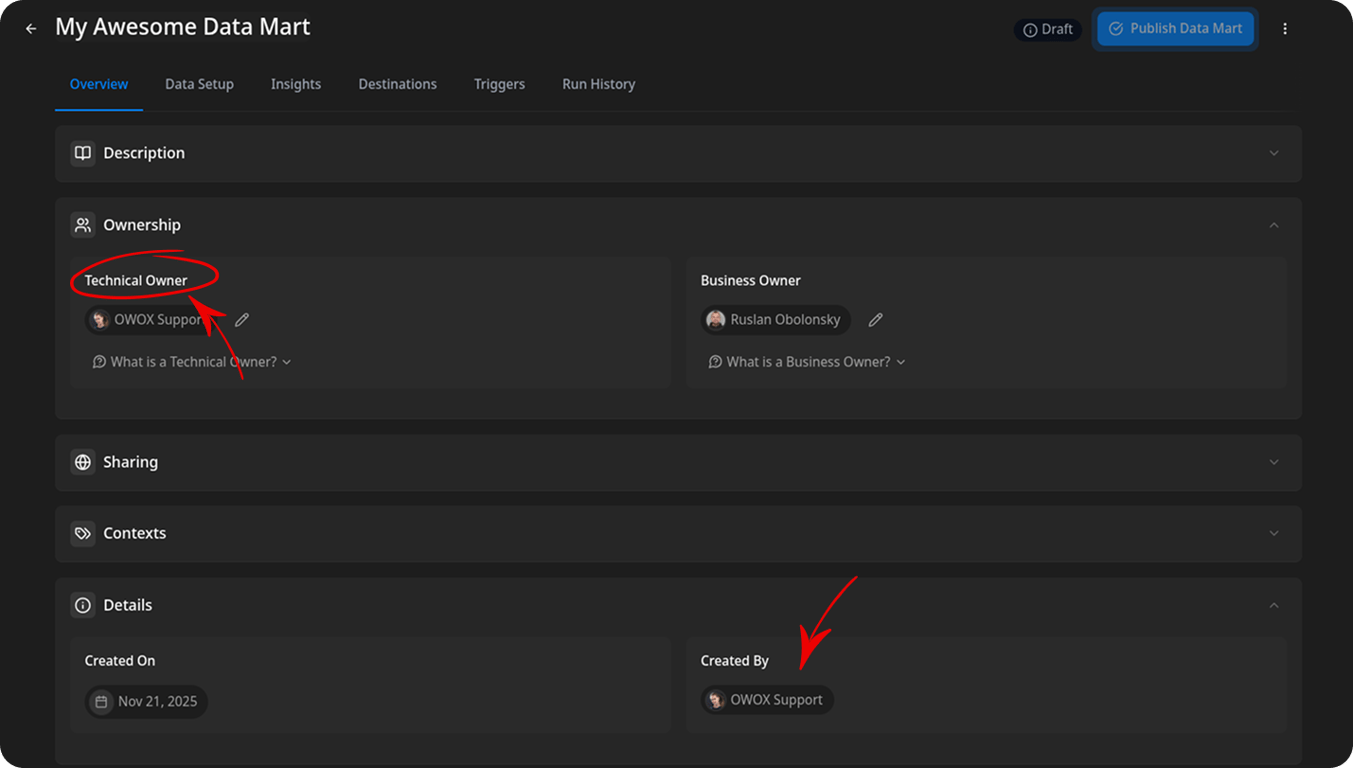Image resolution: width=1353 pixels, height=768 pixels.
Task: Switch to the Overview tab
Action: (99, 84)
